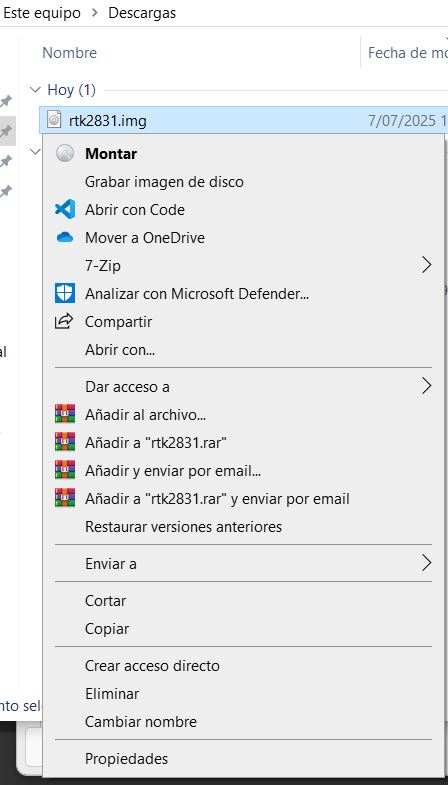Image resolution: width=448 pixels, height=785 pixels.
Task: Click Descargas in the address breadcrumb
Action: (x=142, y=13)
